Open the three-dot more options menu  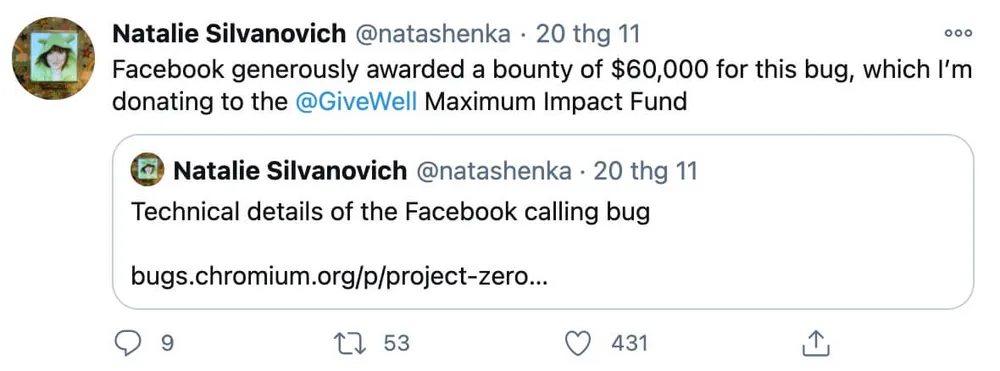[x=959, y=34]
